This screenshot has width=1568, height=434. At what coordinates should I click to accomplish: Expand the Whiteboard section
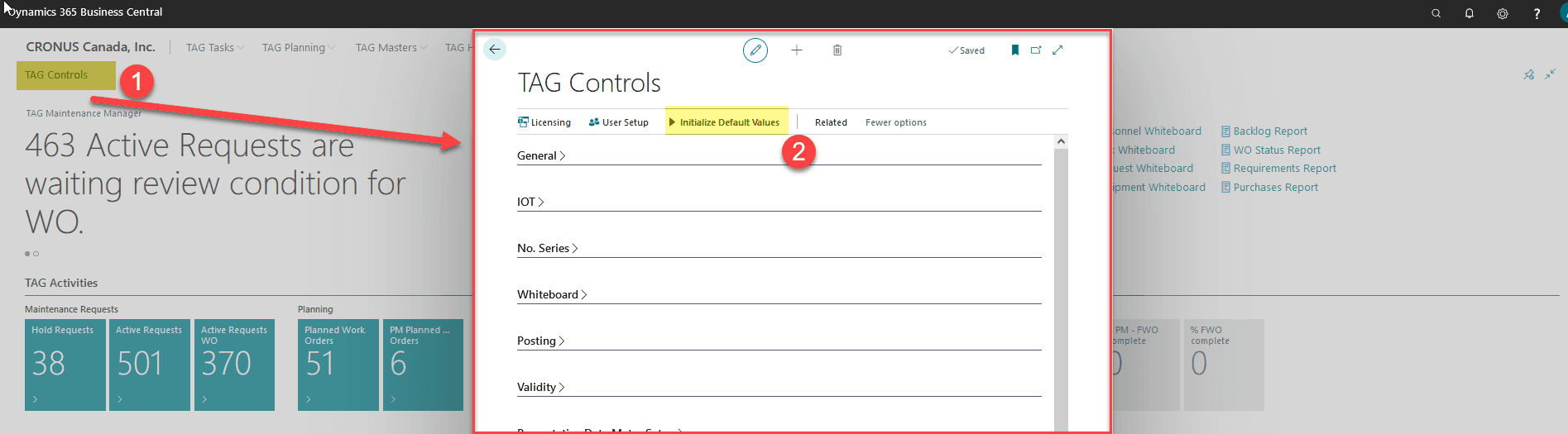(x=552, y=294)
